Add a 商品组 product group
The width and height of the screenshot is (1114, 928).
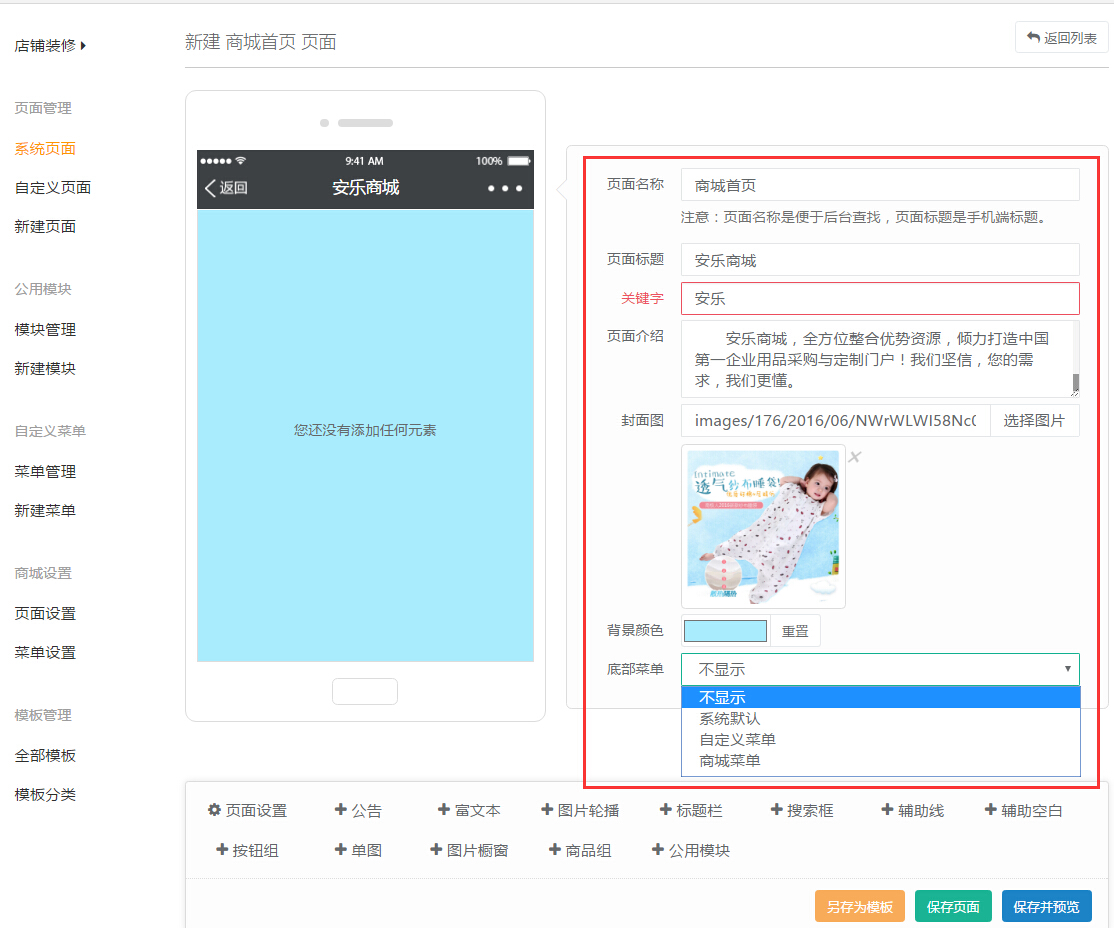click(x=580, y=850)
